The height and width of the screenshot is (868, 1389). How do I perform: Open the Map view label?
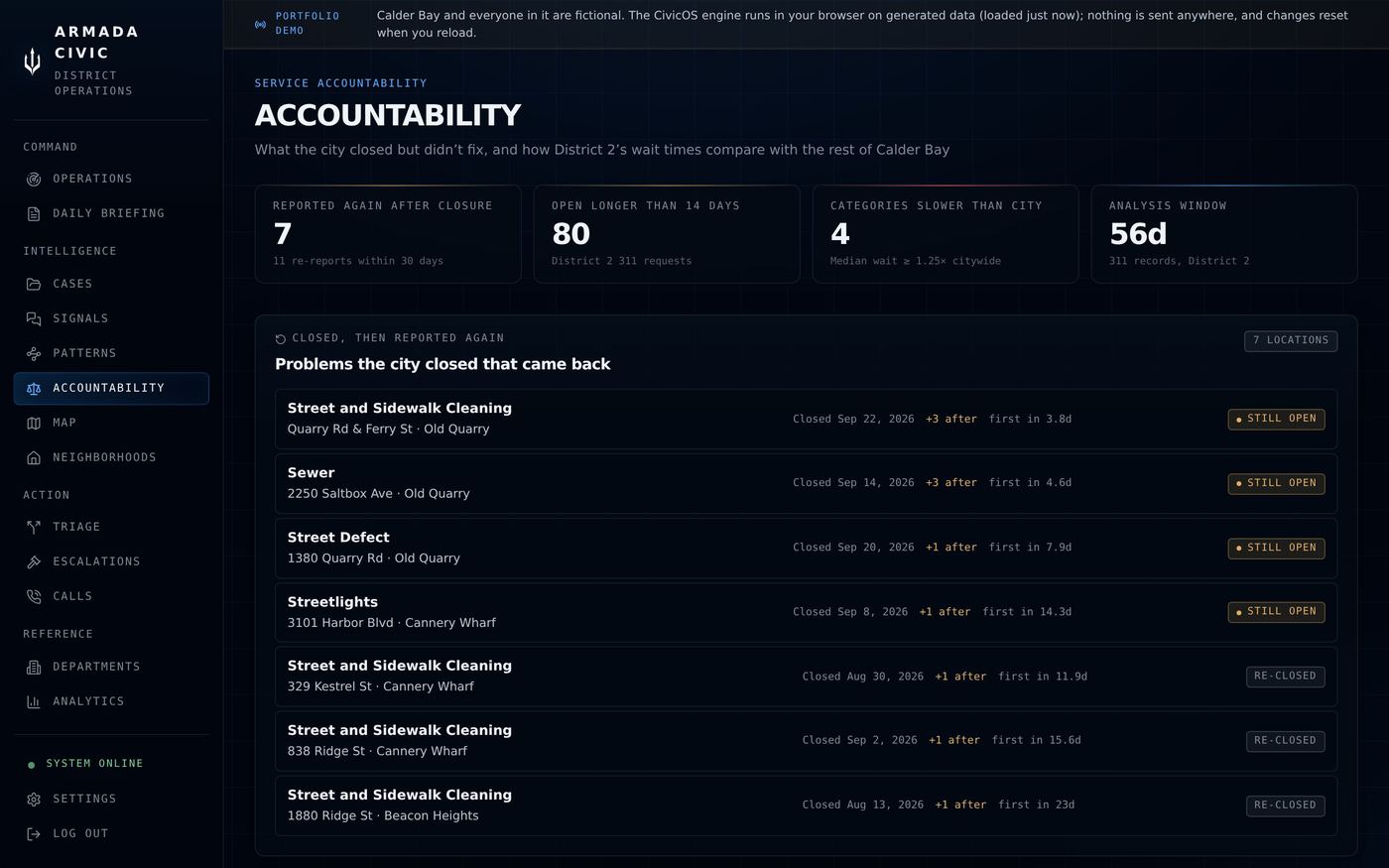(x=64, y=423)
